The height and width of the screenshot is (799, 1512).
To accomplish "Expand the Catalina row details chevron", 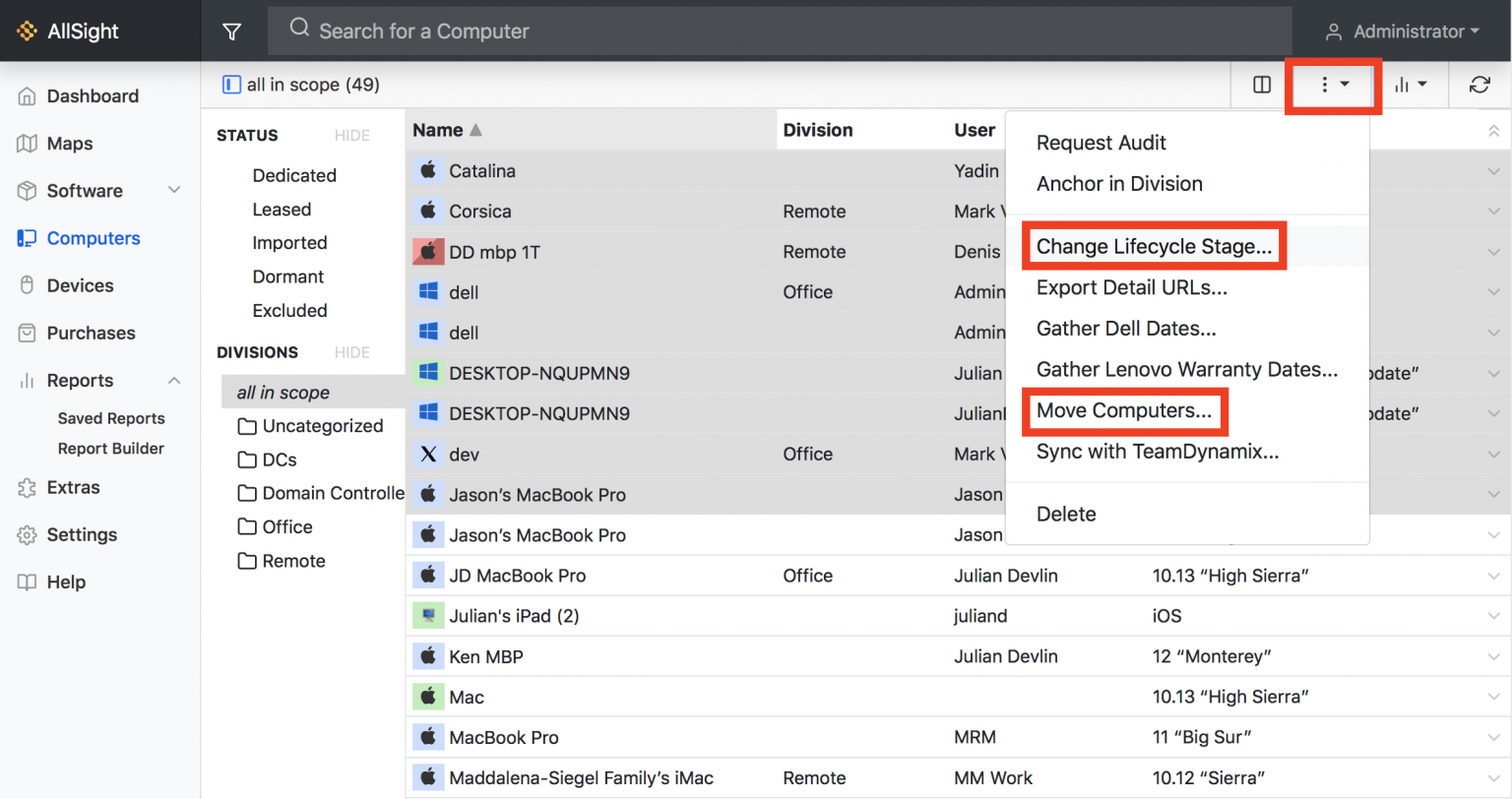I will [x=1492, y=170].
